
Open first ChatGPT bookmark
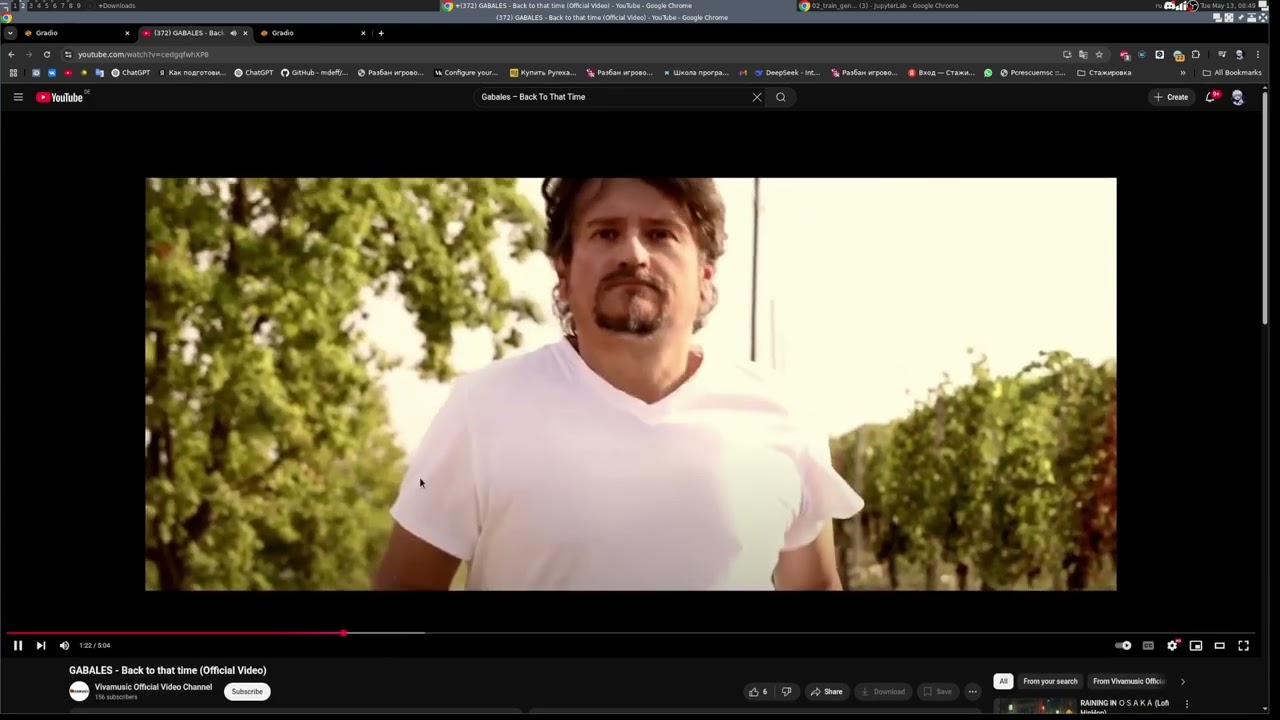[x=131, y=72]
